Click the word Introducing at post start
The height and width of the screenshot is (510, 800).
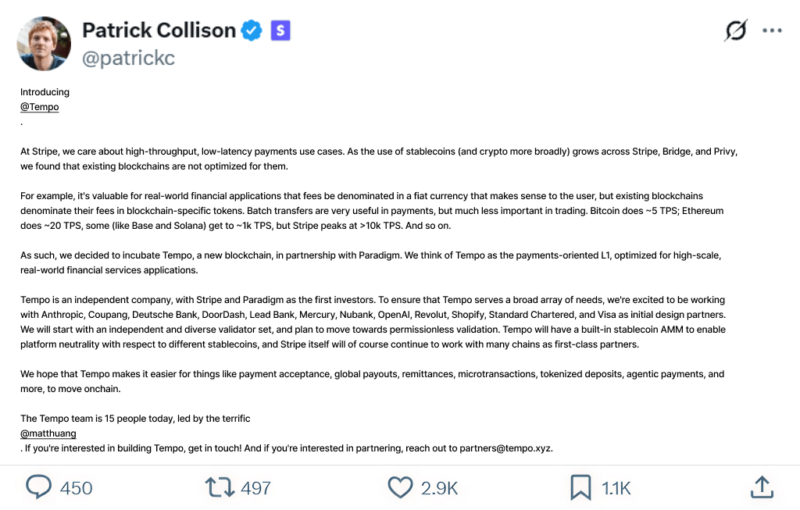(45, 92)
